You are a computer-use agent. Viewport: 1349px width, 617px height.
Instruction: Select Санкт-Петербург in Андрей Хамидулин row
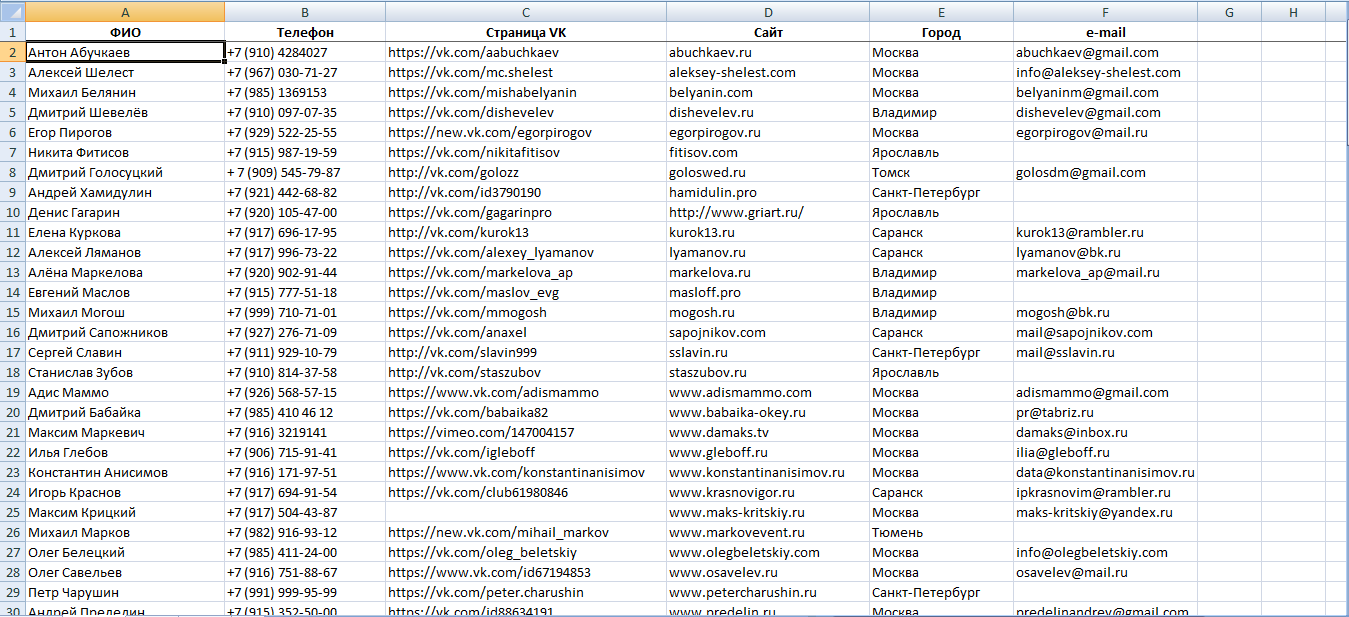tap(941, 192)
